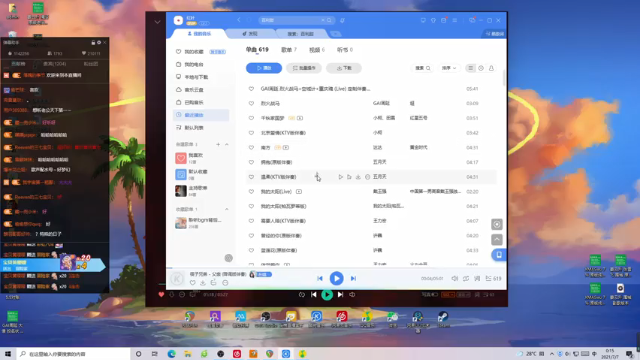Skip to the next track in the player bar
640x360 pixels.
point(353,278)
